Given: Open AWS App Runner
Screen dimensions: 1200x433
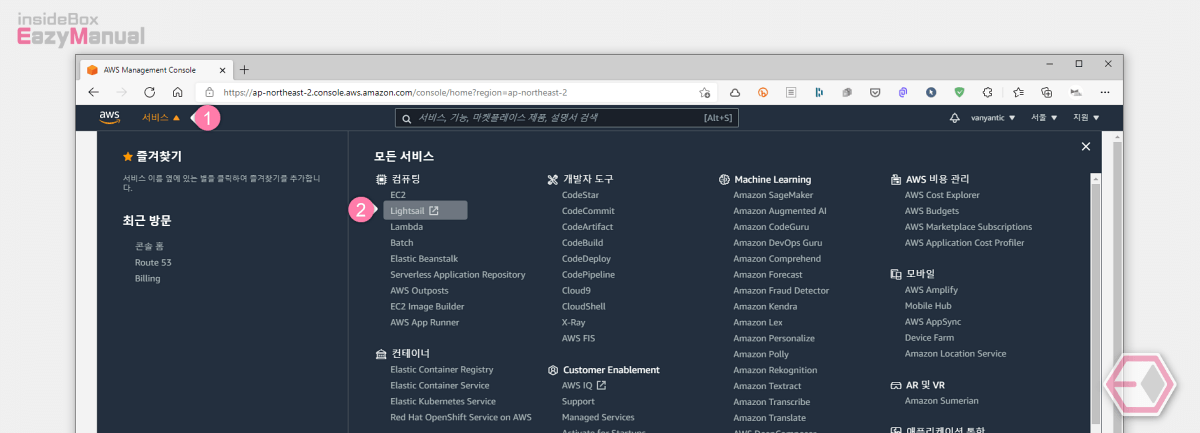Looking at the screenshot, I should coord(425,322).
